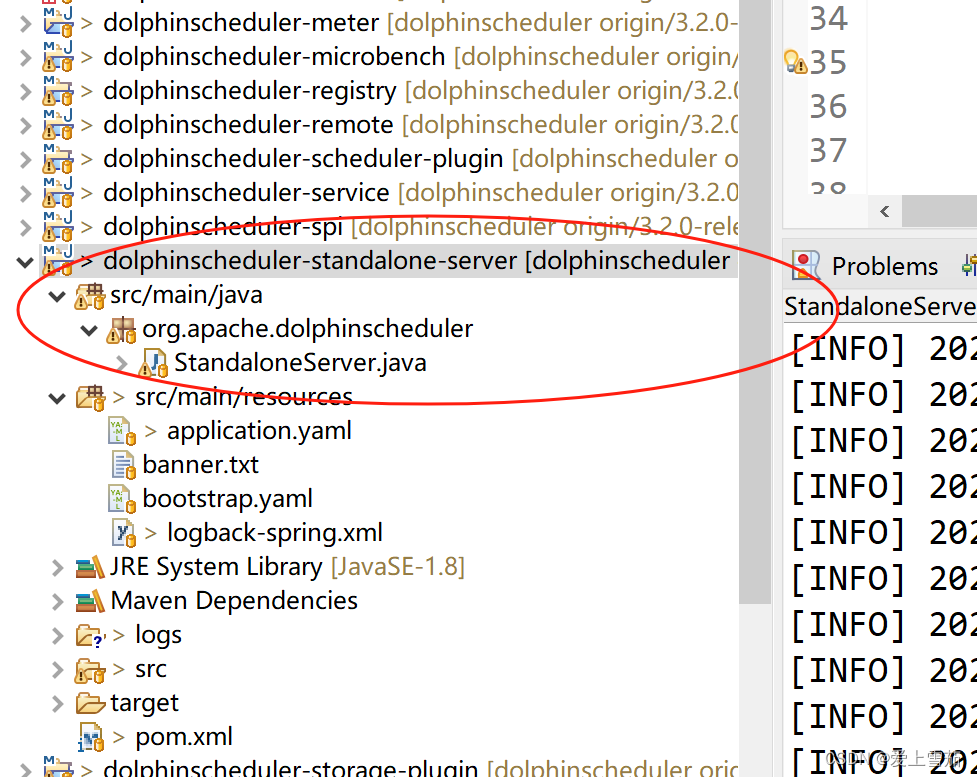Screen dimensions: 977x777
Task: Click the logback-spring.xml XML file icon
Action: (x=120, y=532)
